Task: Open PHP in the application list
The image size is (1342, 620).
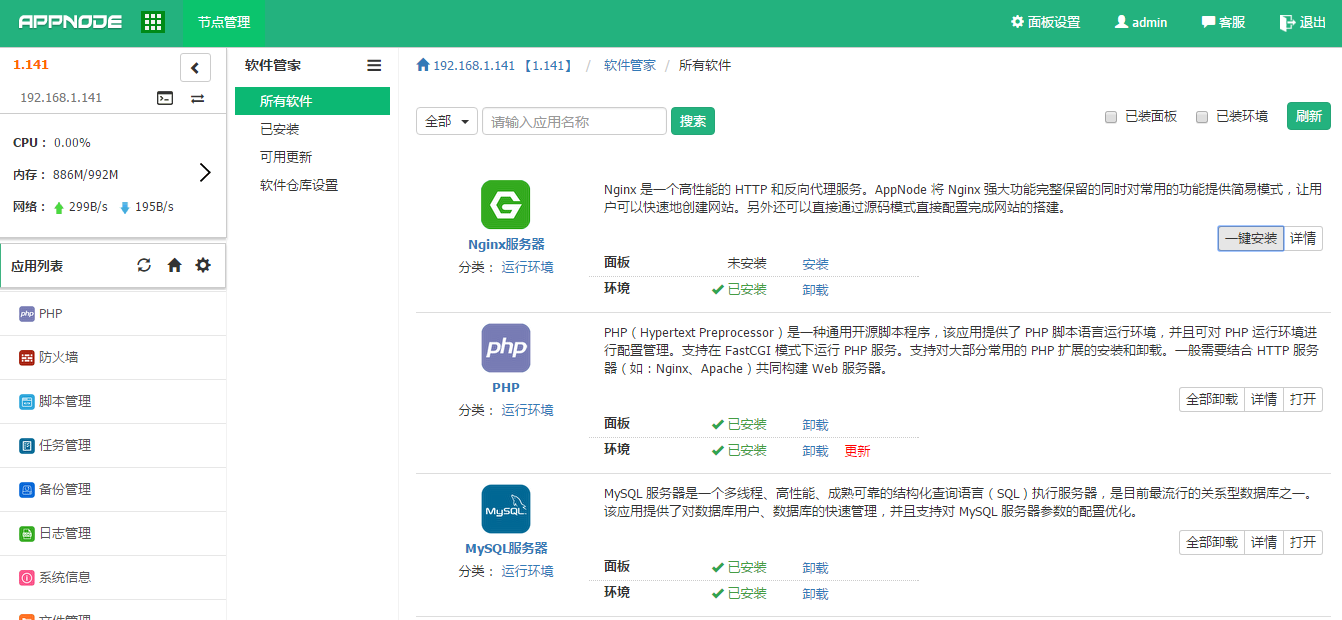Action: pyautogui.click(x=113, y=314)
